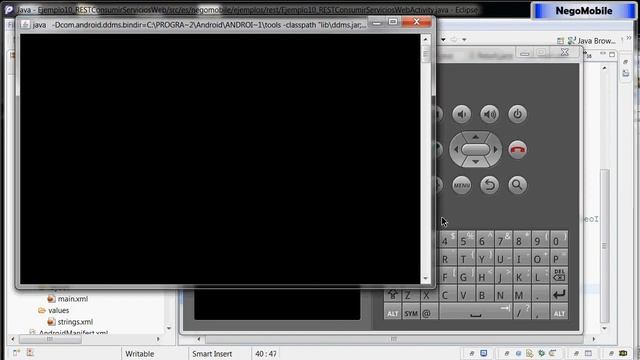Click letter key Z on emulator keyboard
This screenshot has height=360, width=640.
point(410,295)
